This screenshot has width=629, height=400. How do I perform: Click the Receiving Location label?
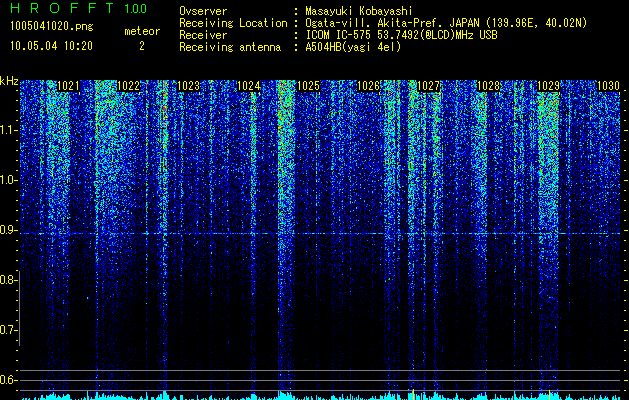pos(233,23)
